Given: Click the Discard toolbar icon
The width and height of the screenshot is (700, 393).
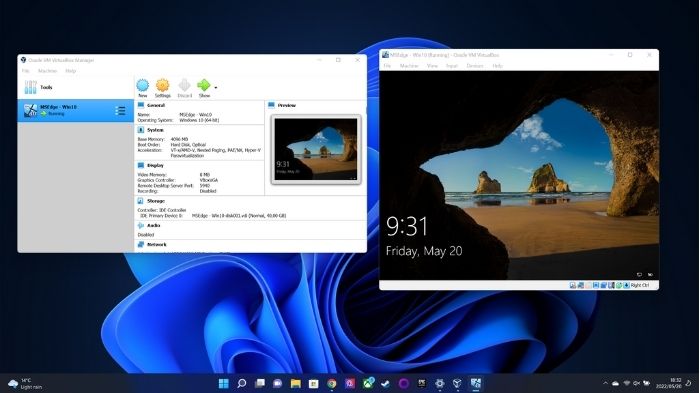Looking at the screenshot, I should [184, 85].
